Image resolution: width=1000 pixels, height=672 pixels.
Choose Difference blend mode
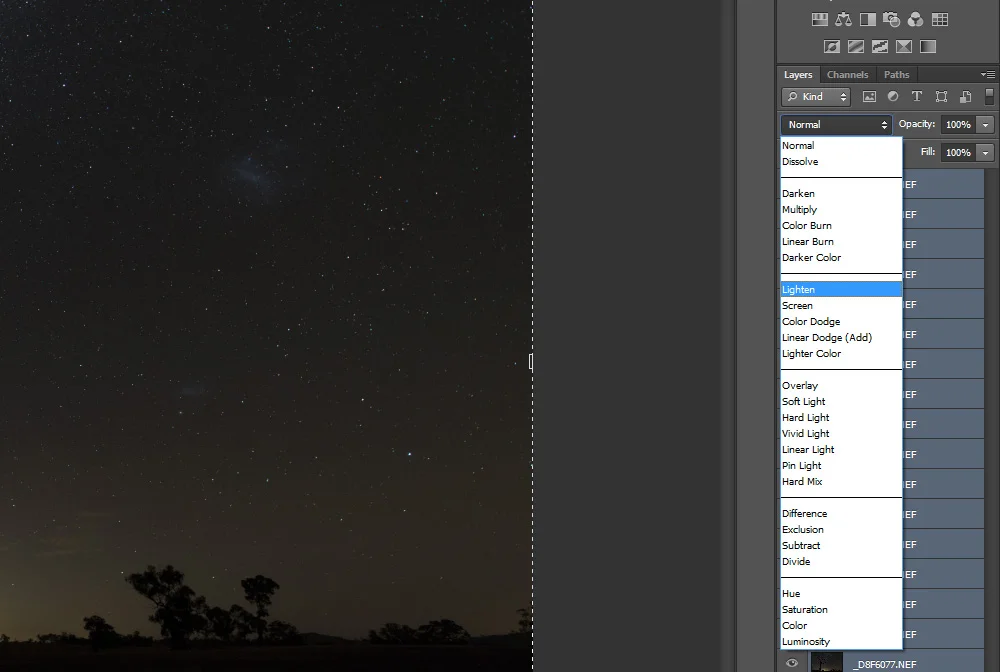tap(841, 513)
